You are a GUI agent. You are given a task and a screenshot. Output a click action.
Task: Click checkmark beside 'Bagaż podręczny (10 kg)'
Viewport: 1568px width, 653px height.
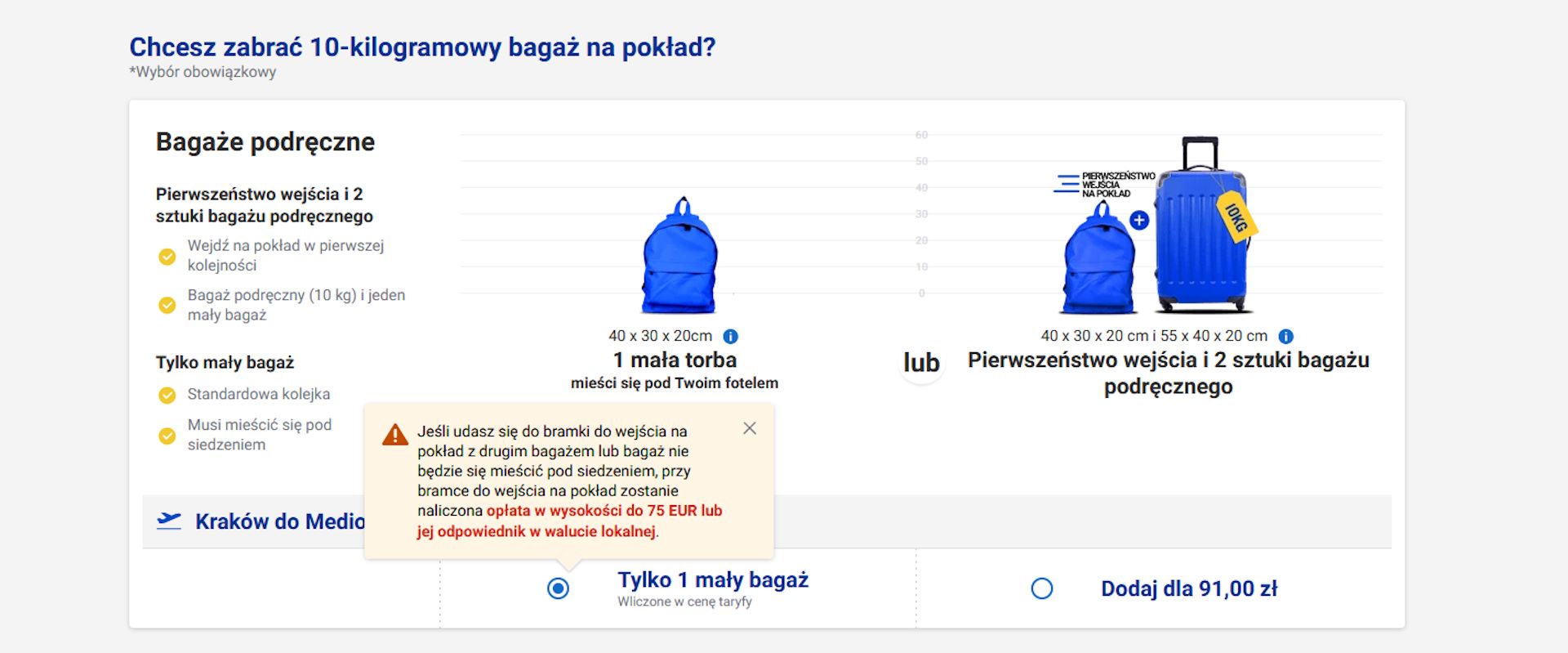[167, 306]
